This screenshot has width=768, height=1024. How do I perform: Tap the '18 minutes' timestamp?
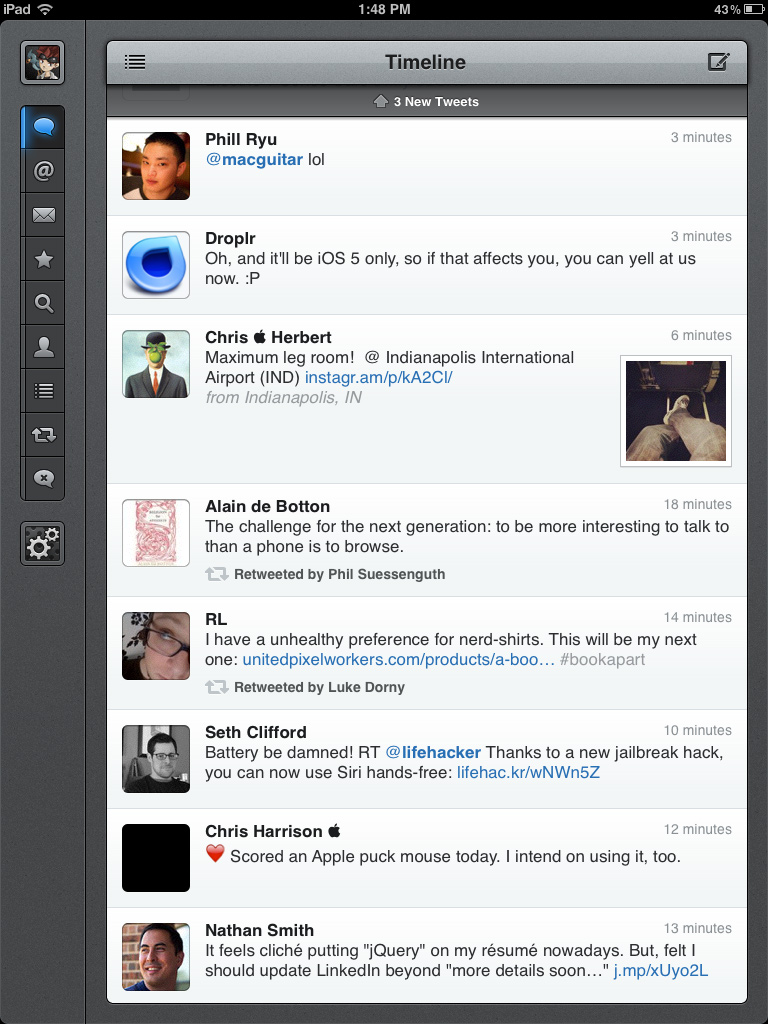[697, 505]
